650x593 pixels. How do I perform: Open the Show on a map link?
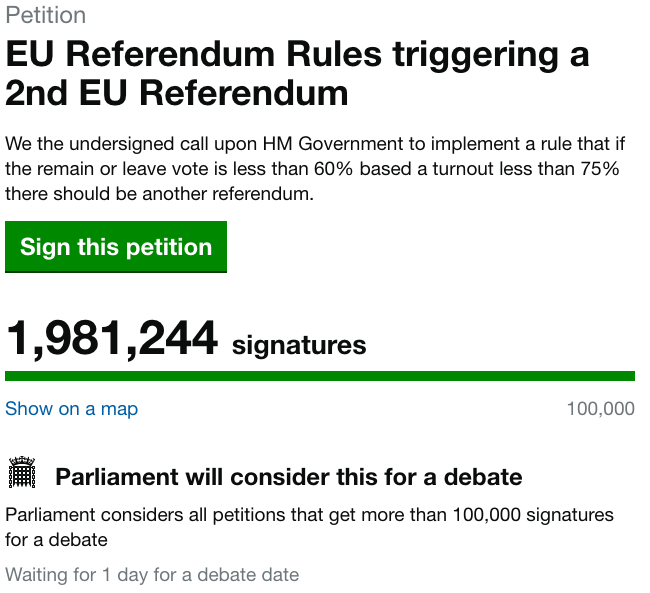tap(71, 409)
